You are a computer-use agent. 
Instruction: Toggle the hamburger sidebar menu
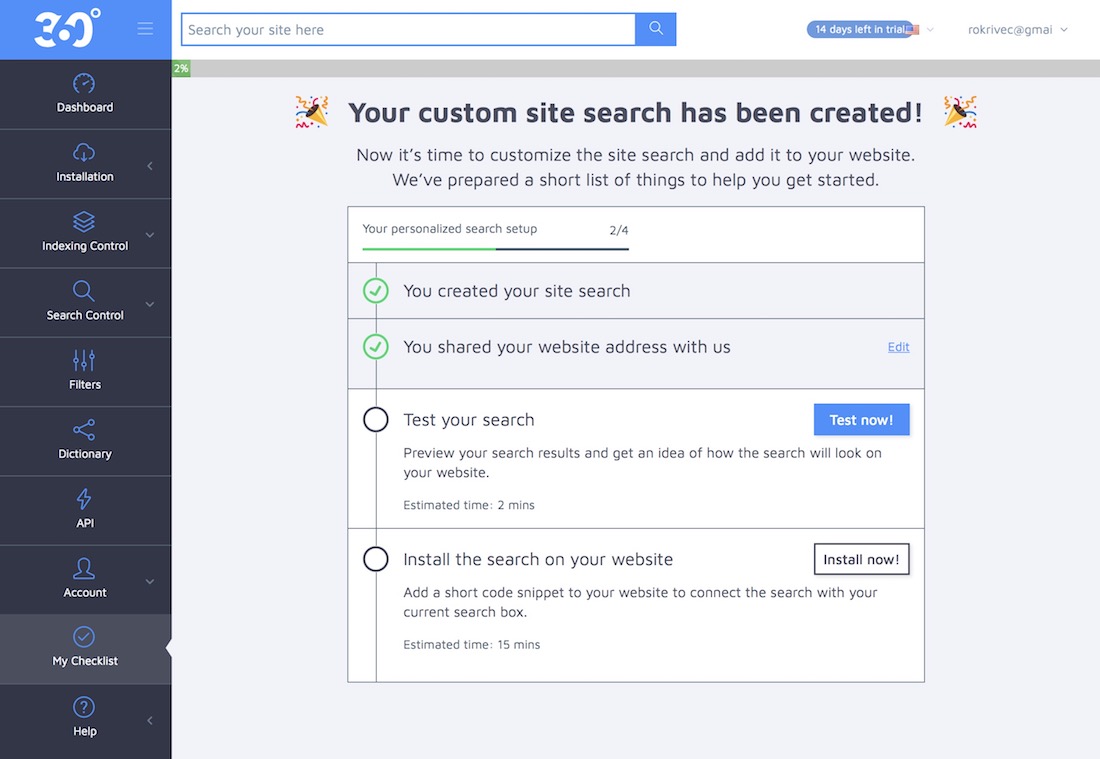click(145, 29)
